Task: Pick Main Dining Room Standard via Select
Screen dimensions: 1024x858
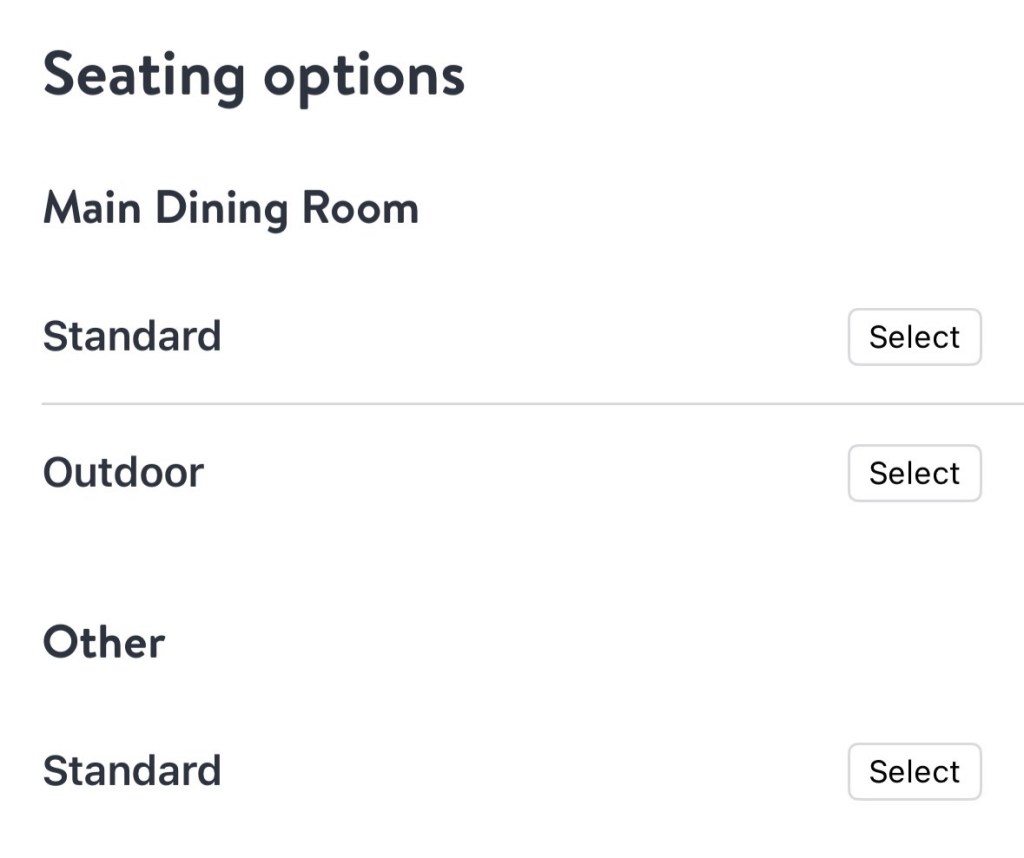Action: 914,337
